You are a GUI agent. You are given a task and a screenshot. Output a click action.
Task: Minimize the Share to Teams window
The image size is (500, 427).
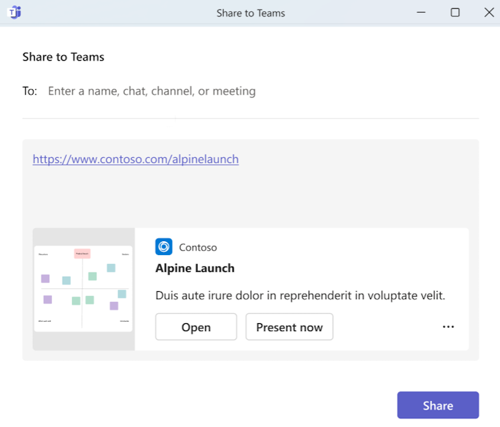tap(421, 13)
